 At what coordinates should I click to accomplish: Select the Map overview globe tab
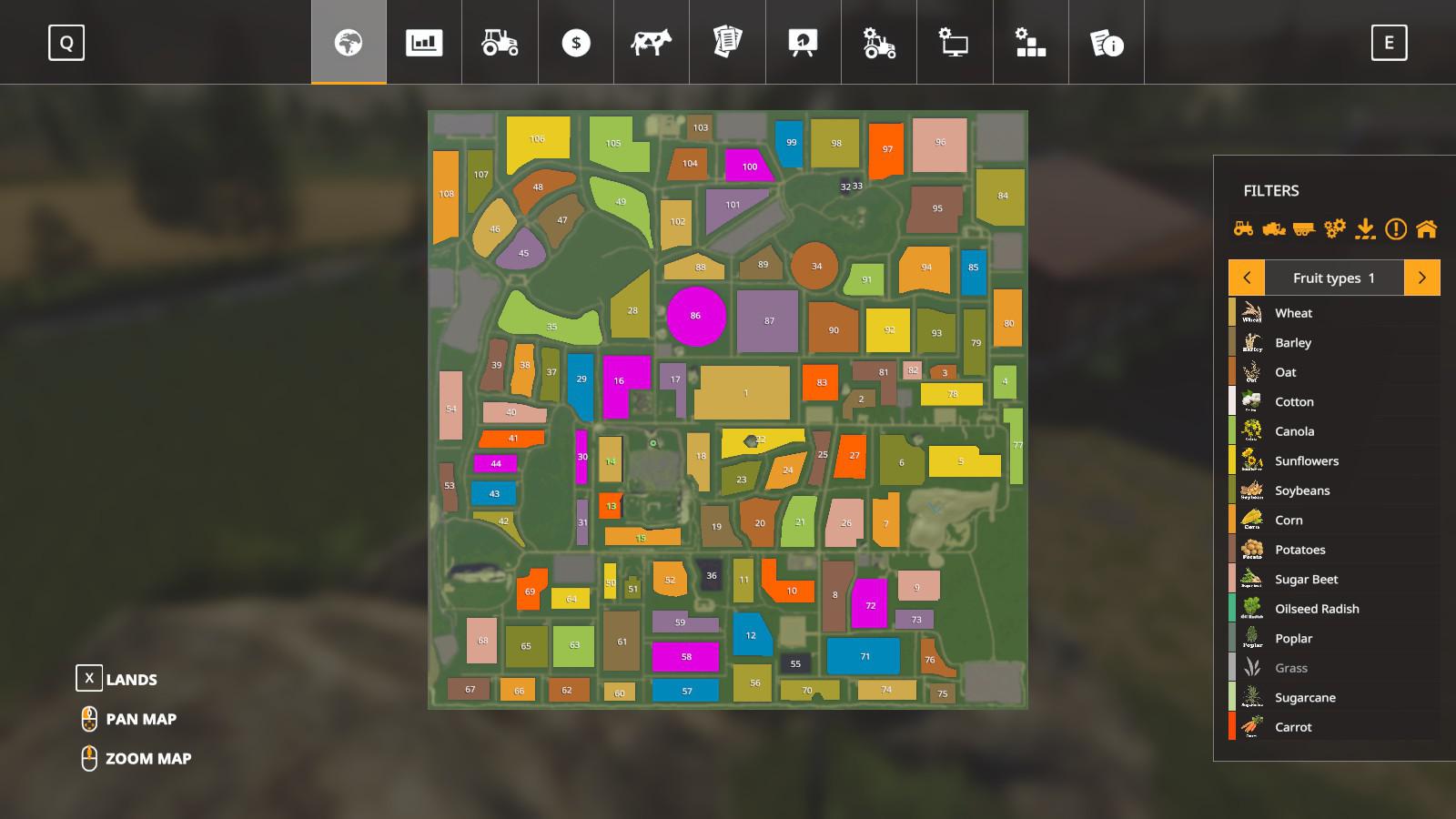(349, 43)
